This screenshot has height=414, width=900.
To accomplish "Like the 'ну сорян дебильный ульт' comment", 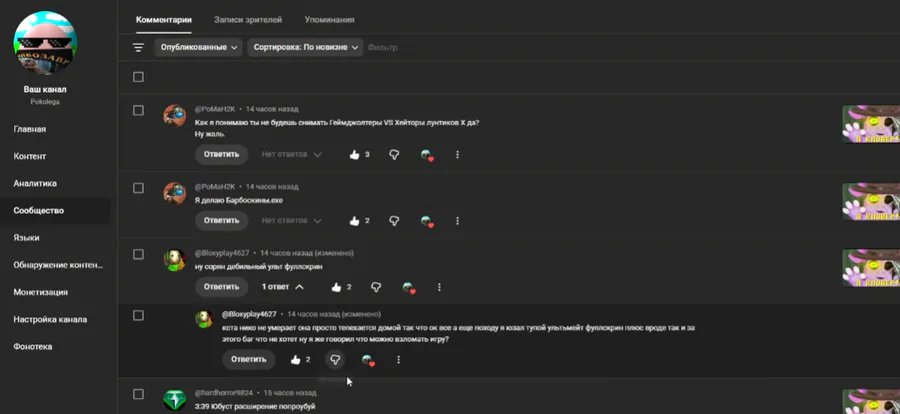I will click(336, 287).
